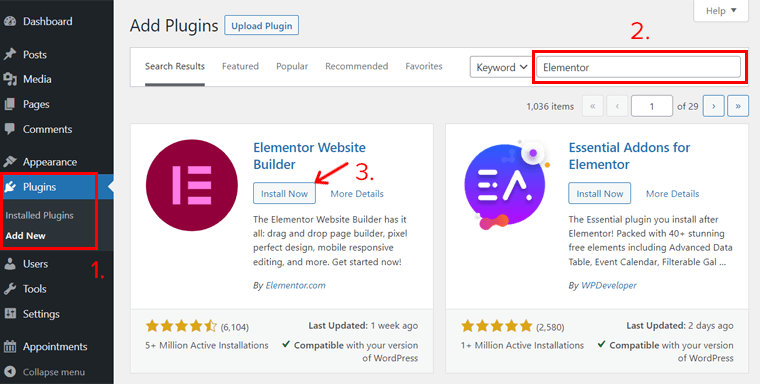The height and width of the screenshot is (384, 760).
Task: Click the Tools wrench icon
Action: (x=10, y=289)
